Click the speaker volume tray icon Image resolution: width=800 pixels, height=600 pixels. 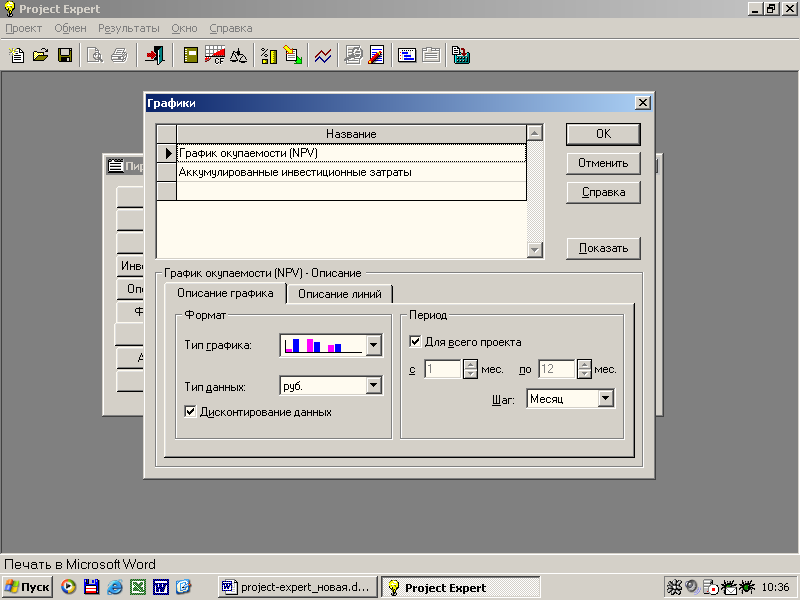point(692,587)
